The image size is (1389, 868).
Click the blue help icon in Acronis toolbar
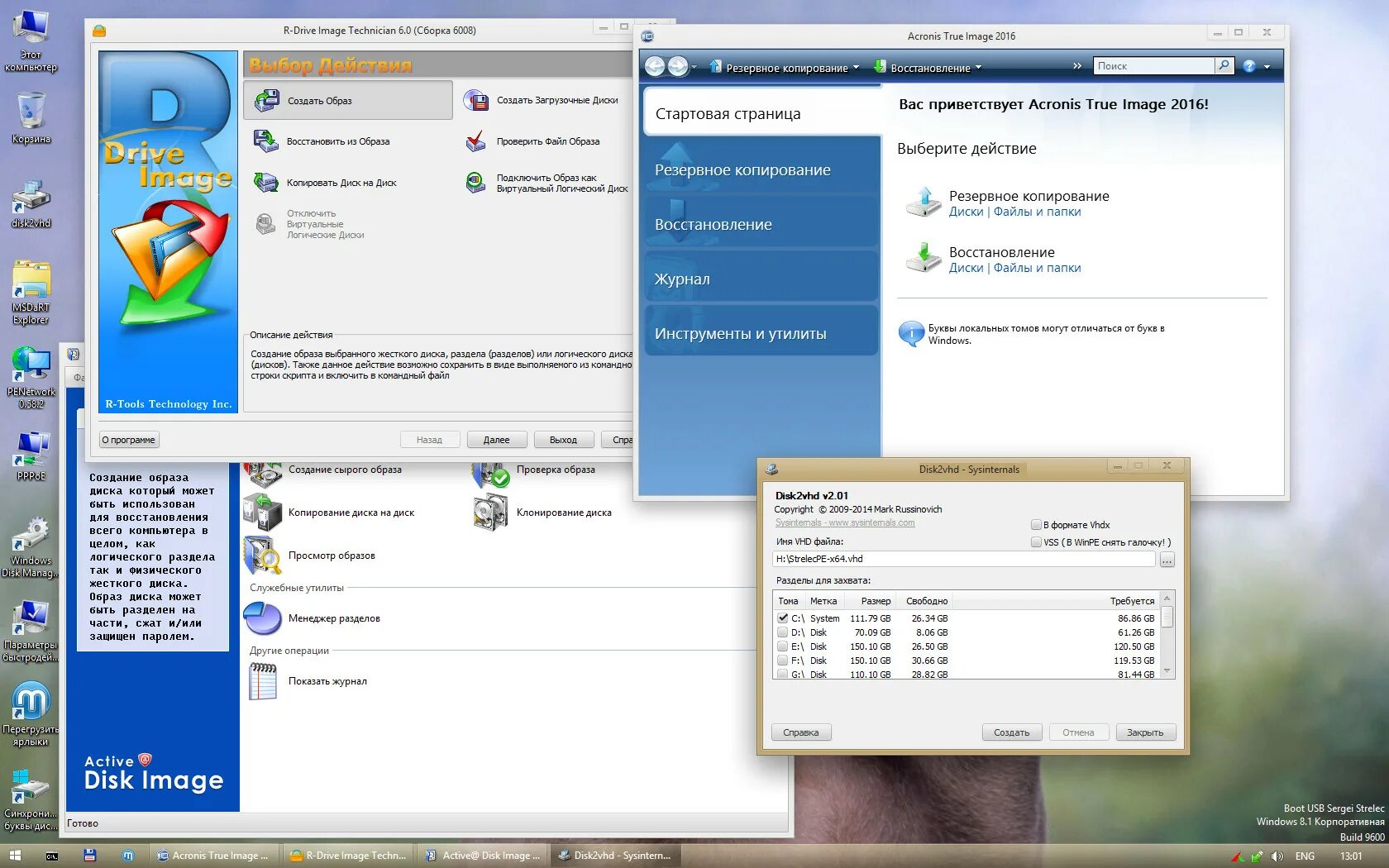coord(1249,66)
